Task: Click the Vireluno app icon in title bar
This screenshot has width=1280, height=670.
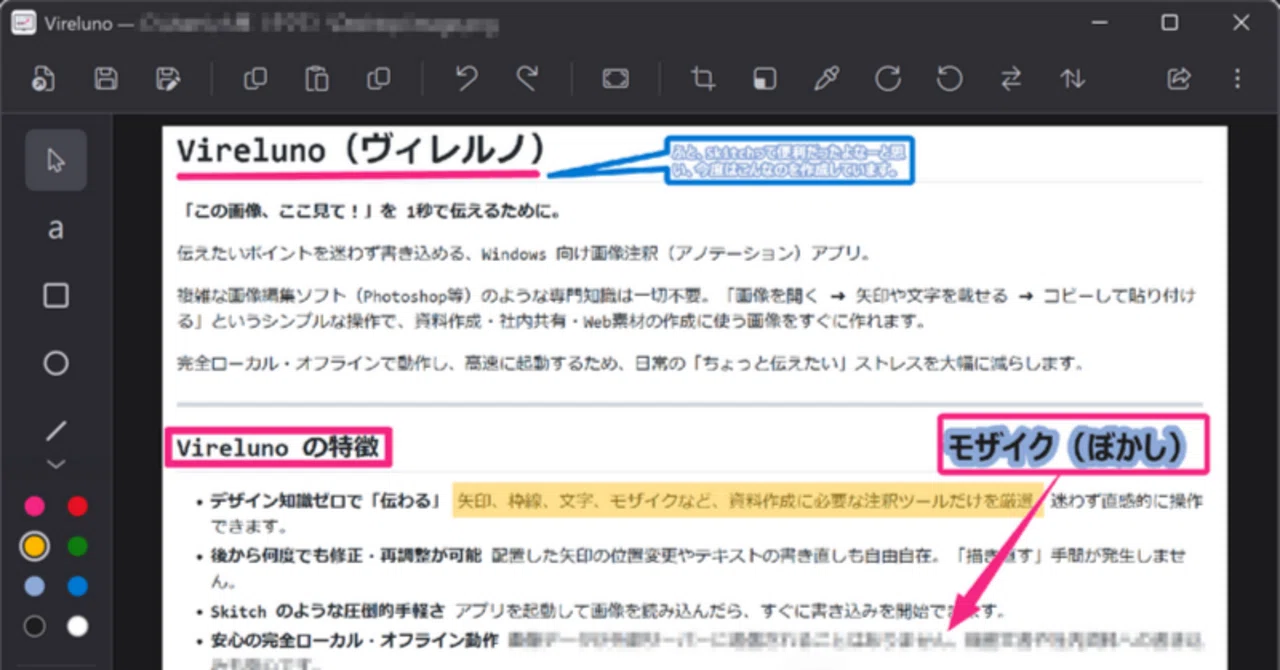Action: pos(24,23)
